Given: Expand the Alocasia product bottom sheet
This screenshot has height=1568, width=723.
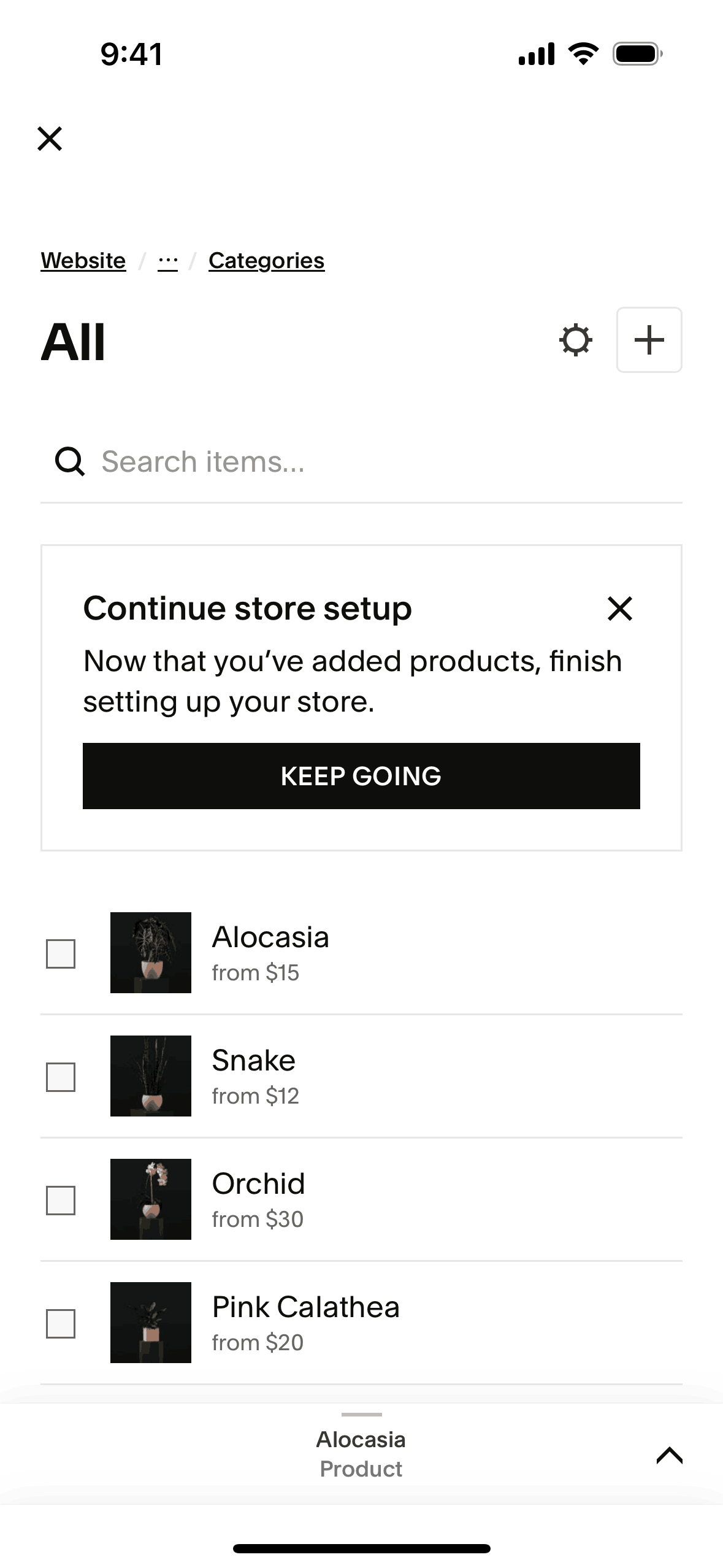Looking at the screenshot, I should [x=669, y=1455].
